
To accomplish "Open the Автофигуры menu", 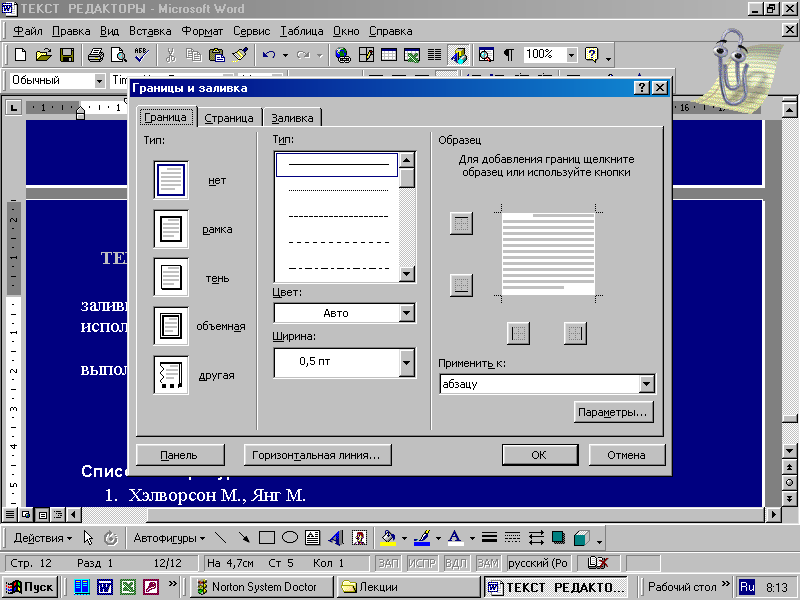I will tap(169, 538).
